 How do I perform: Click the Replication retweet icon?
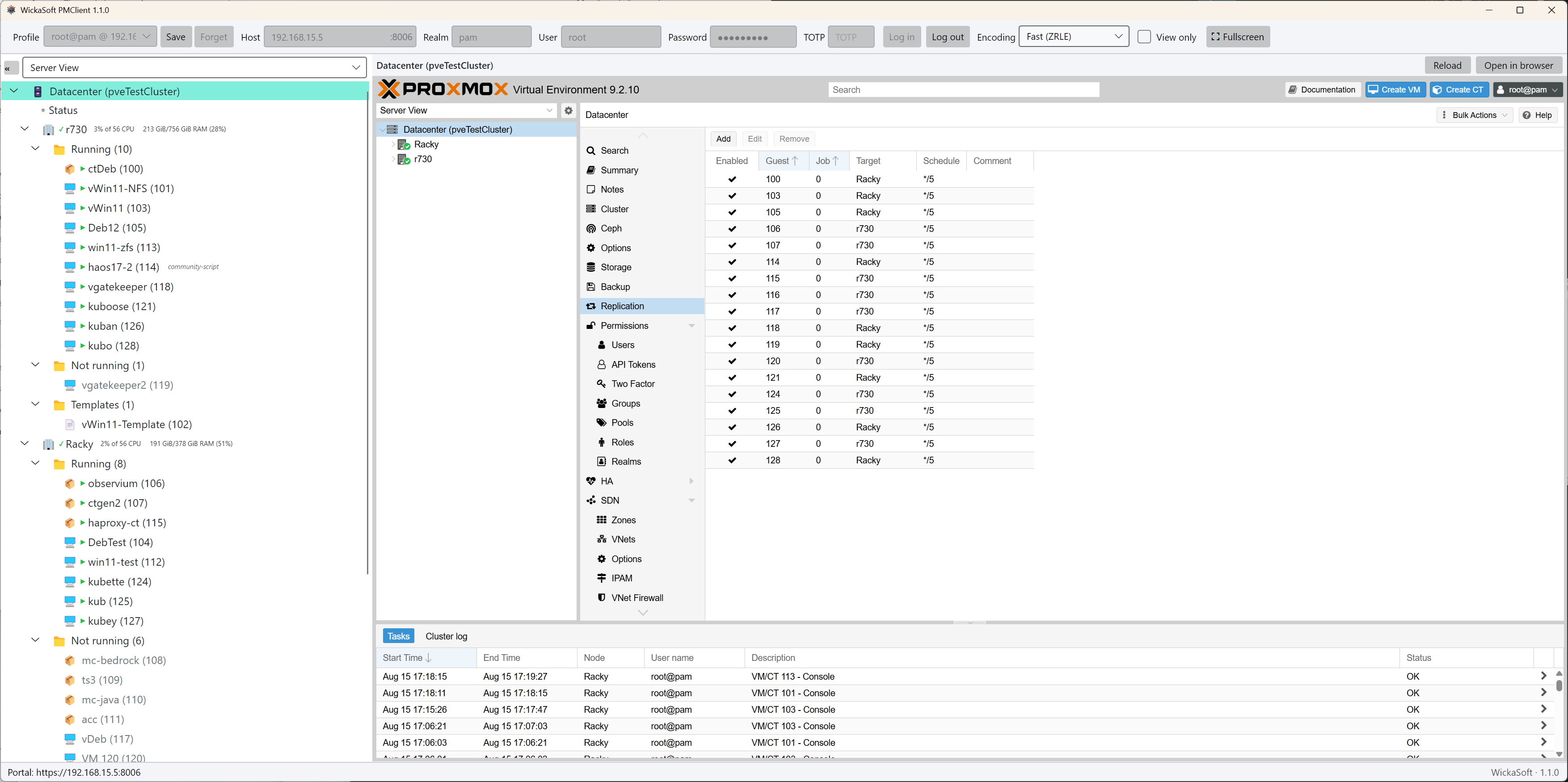(590, 306)
